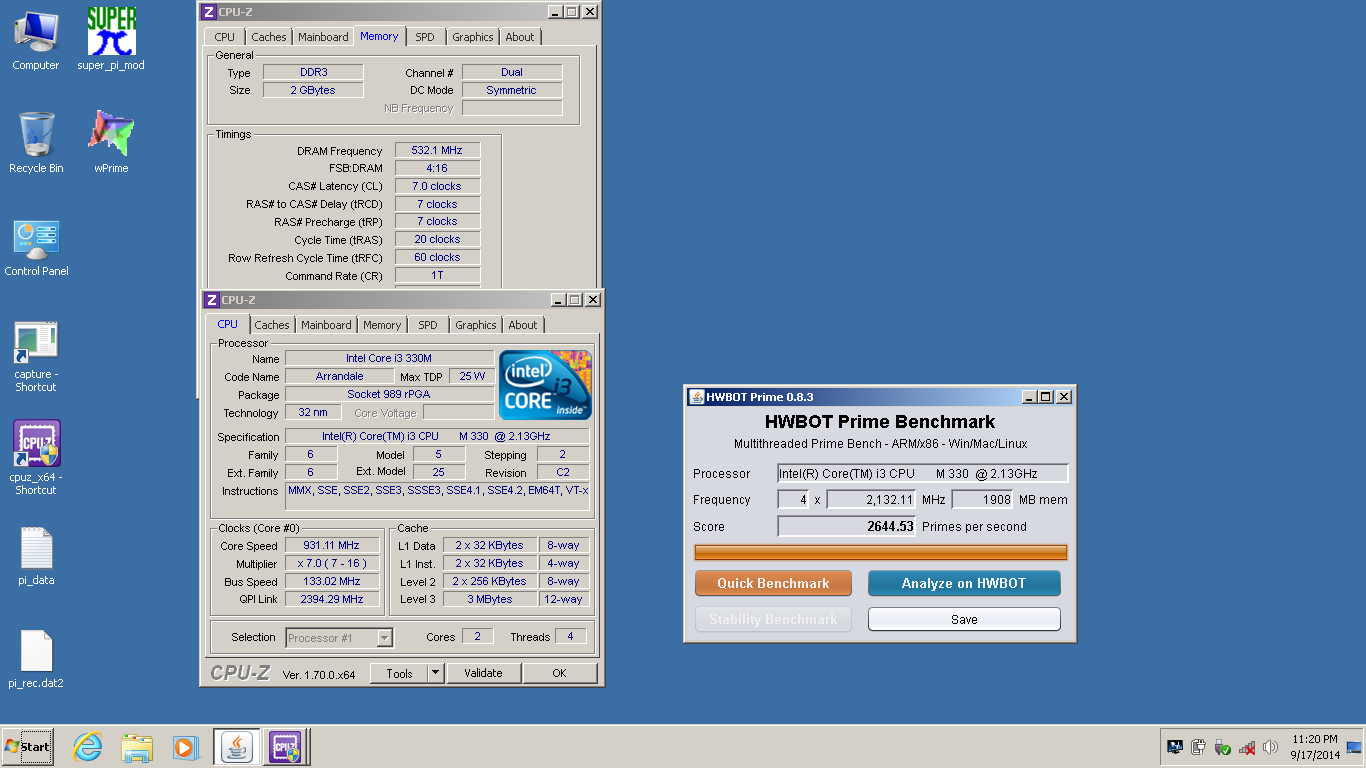Click the FSB:DRAM value 4:16

(x=437, y=168)
